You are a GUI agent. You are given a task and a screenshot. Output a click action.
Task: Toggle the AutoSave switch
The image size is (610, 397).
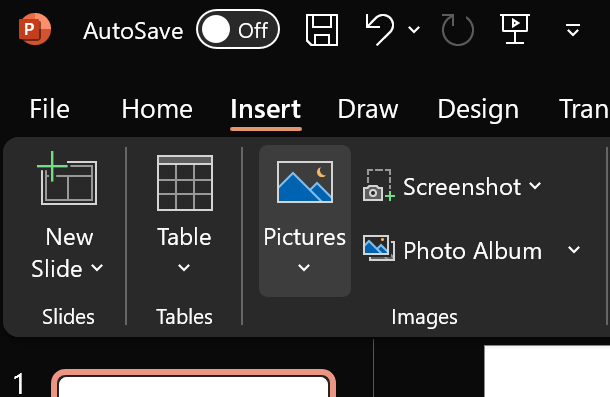point(238,29)
